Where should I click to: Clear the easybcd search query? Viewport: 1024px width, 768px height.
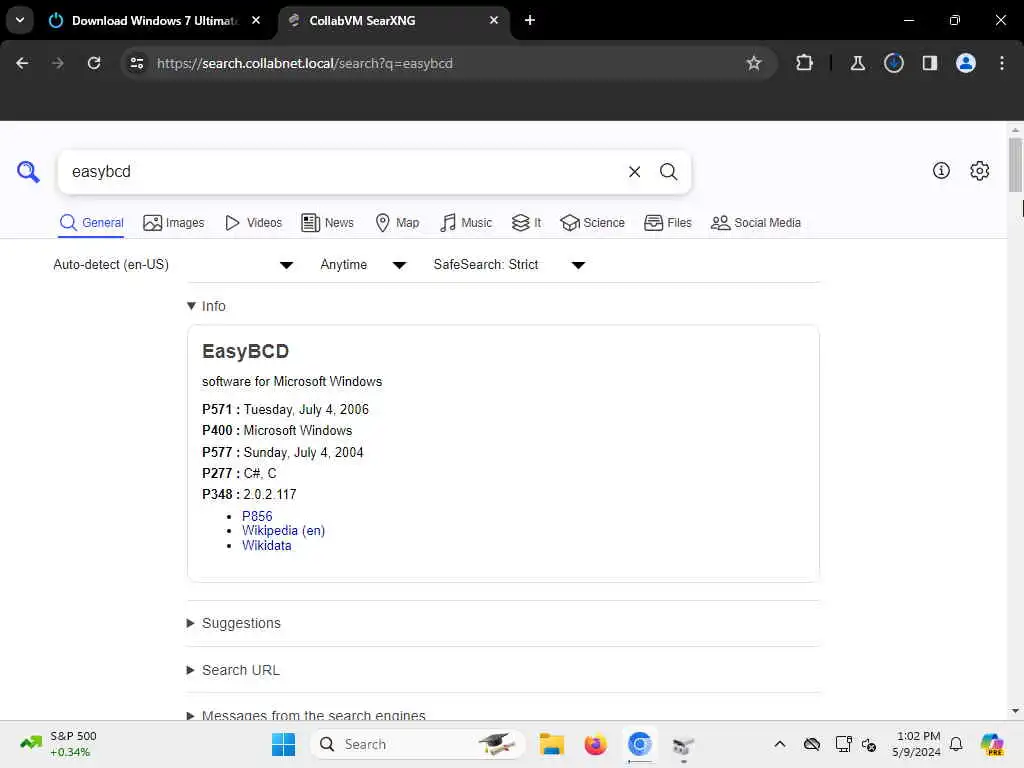(634, 172)
